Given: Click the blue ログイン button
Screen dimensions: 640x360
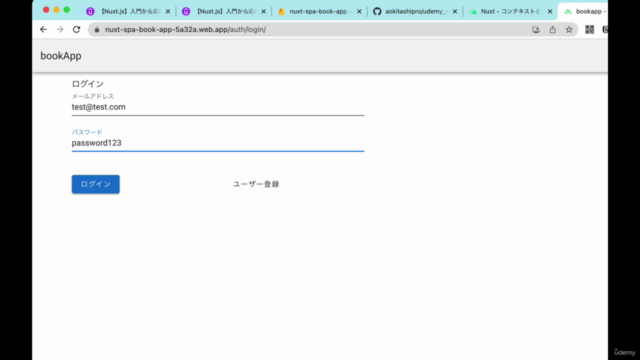Looking at the screenshot, I should point(96,184).
